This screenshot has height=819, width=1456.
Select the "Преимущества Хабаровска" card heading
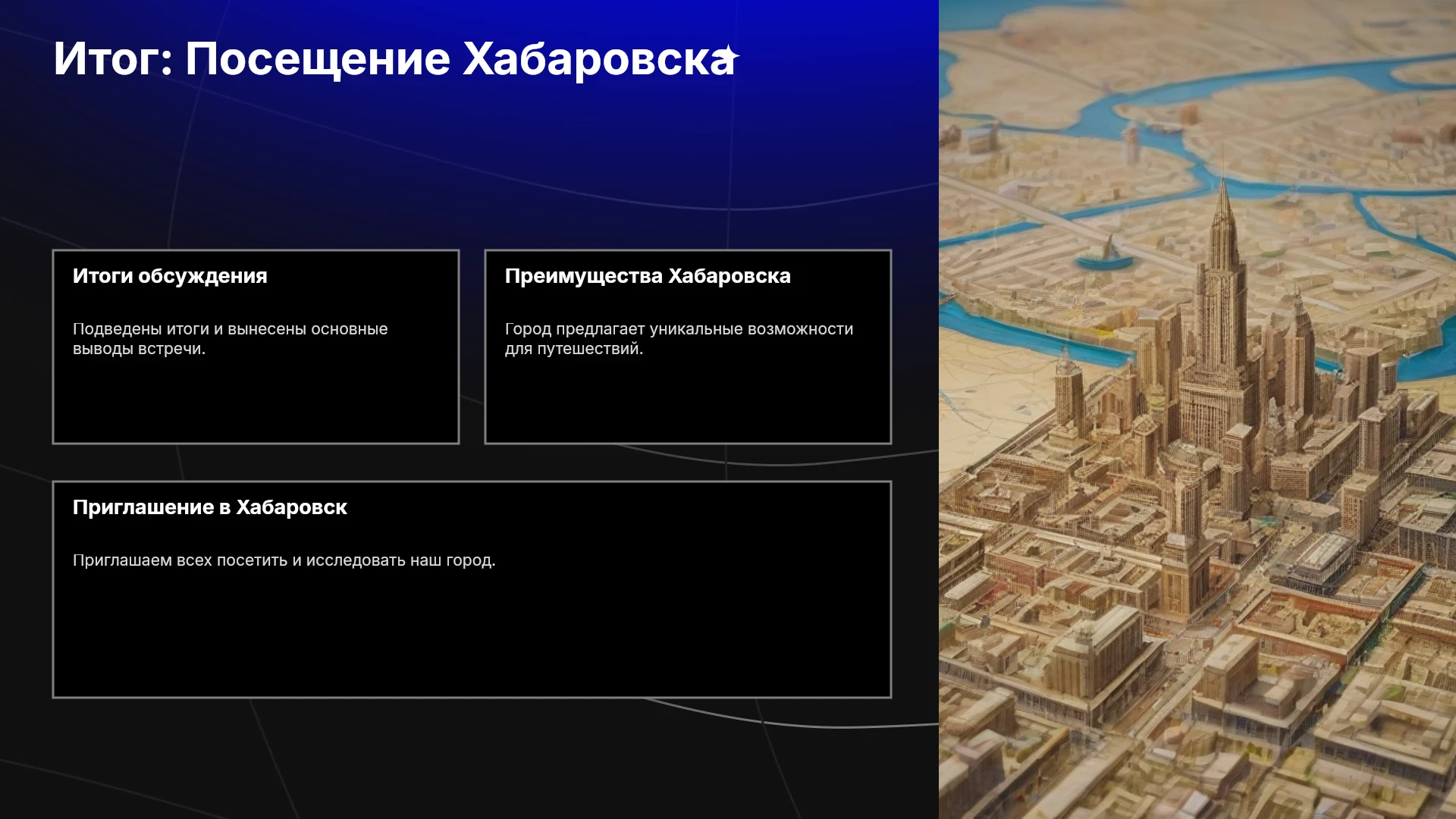pyautogui.click(x=648, y=276)
